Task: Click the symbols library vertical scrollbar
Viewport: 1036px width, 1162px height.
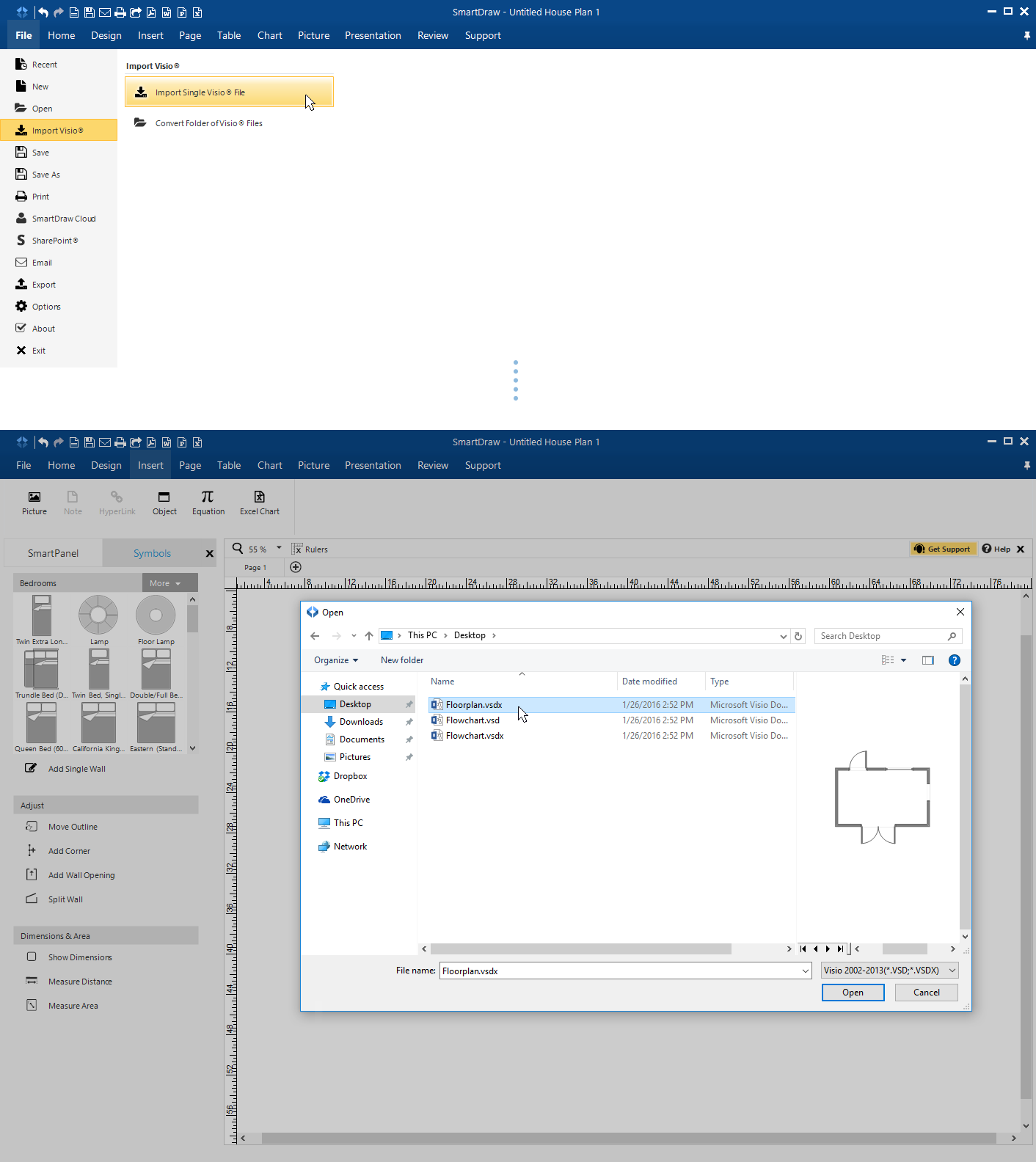Action: pyautogui.click(x=192, y=618)
